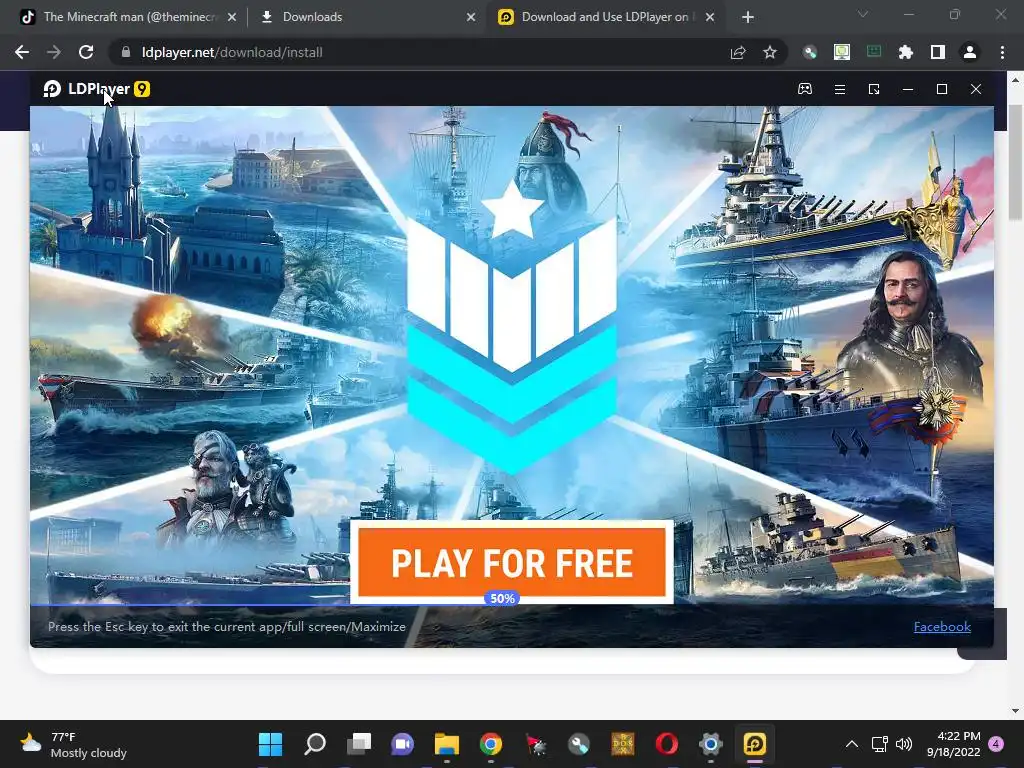This screenshot has width=1024, height=768.
Task: Open a new browser tab
Action: 748,18
